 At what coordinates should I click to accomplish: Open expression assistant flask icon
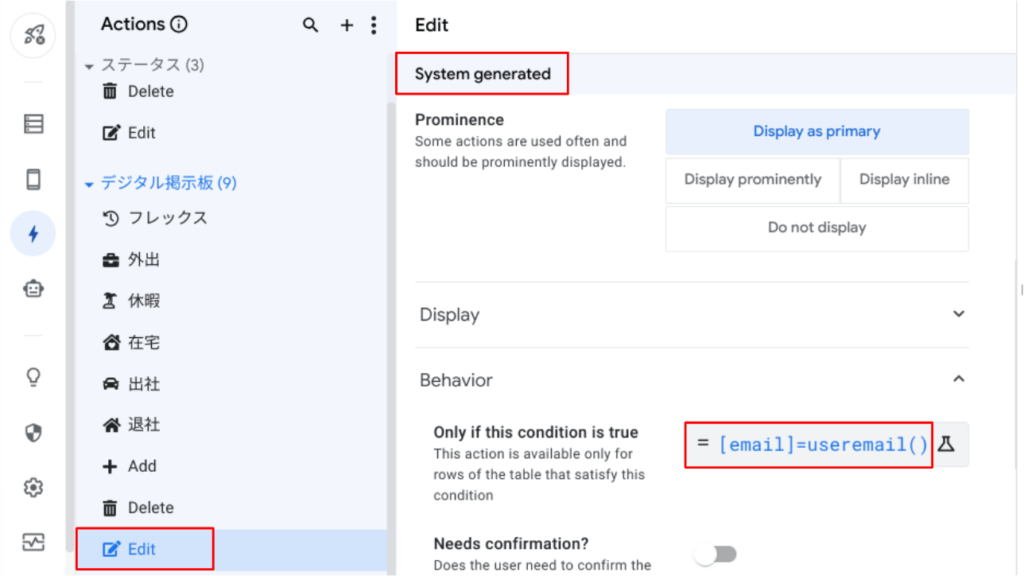947,445
